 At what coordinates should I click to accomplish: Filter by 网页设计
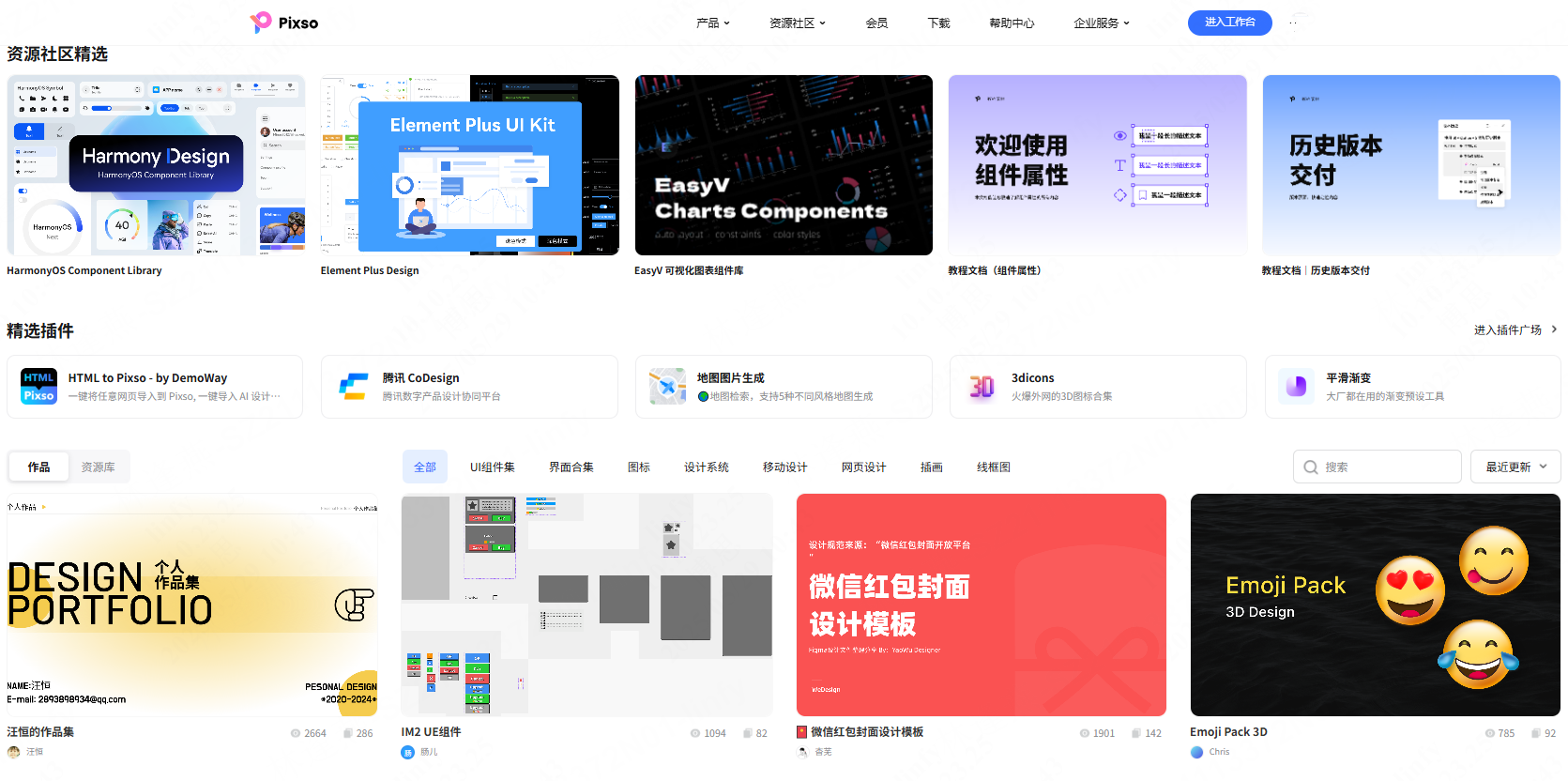(x=864, y=467)
